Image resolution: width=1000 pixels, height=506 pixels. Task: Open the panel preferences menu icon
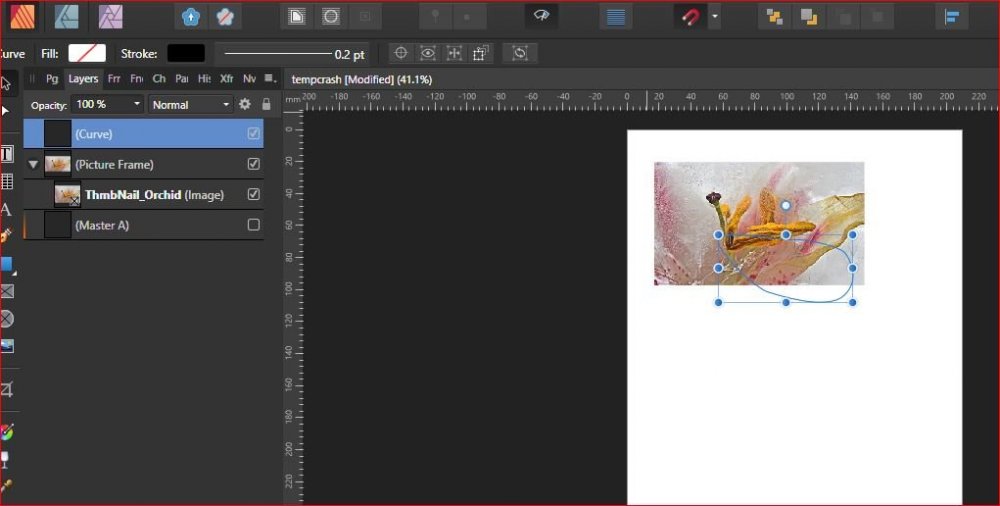pos(270,78)
